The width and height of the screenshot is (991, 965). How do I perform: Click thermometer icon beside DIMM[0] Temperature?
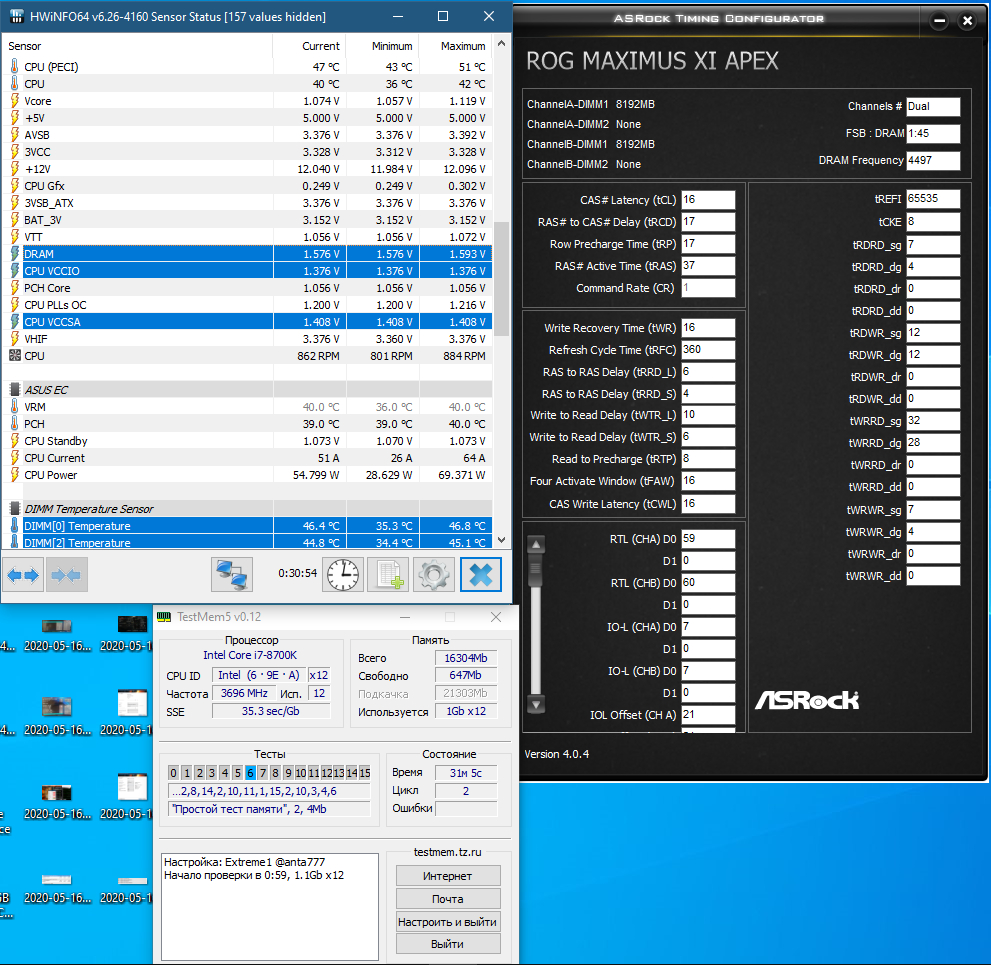[x=15, y=526]
